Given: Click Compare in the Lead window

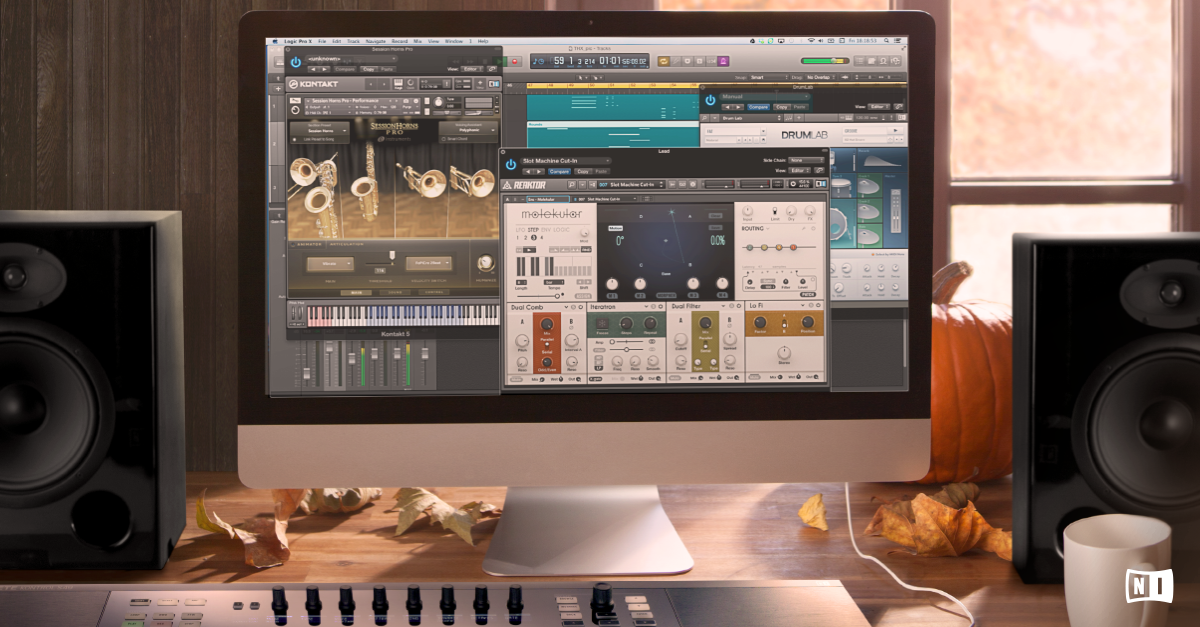Looking at the screenshot, I should [x=559, y=171].
